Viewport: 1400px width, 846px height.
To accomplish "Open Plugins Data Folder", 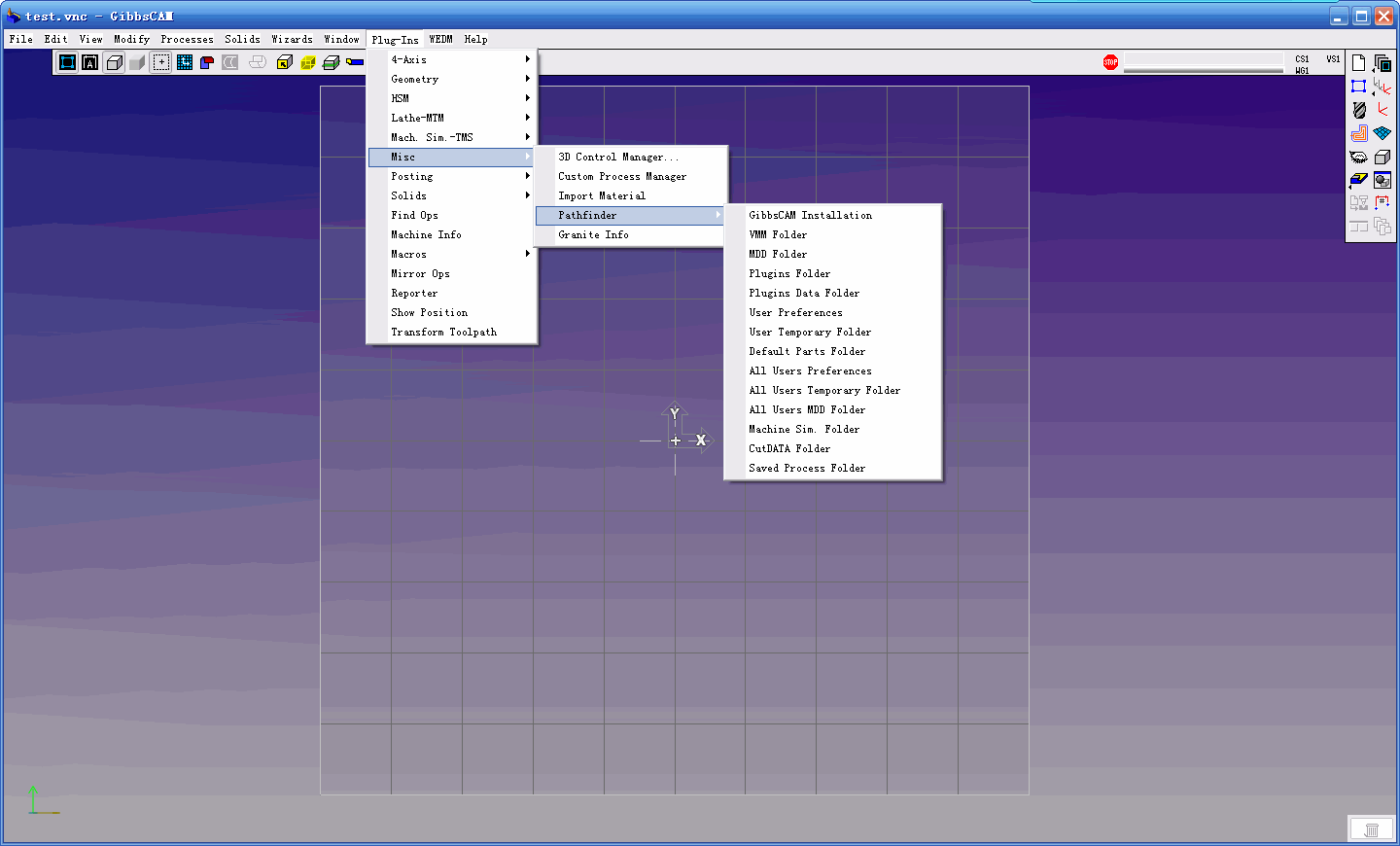I will coord(833,293).
